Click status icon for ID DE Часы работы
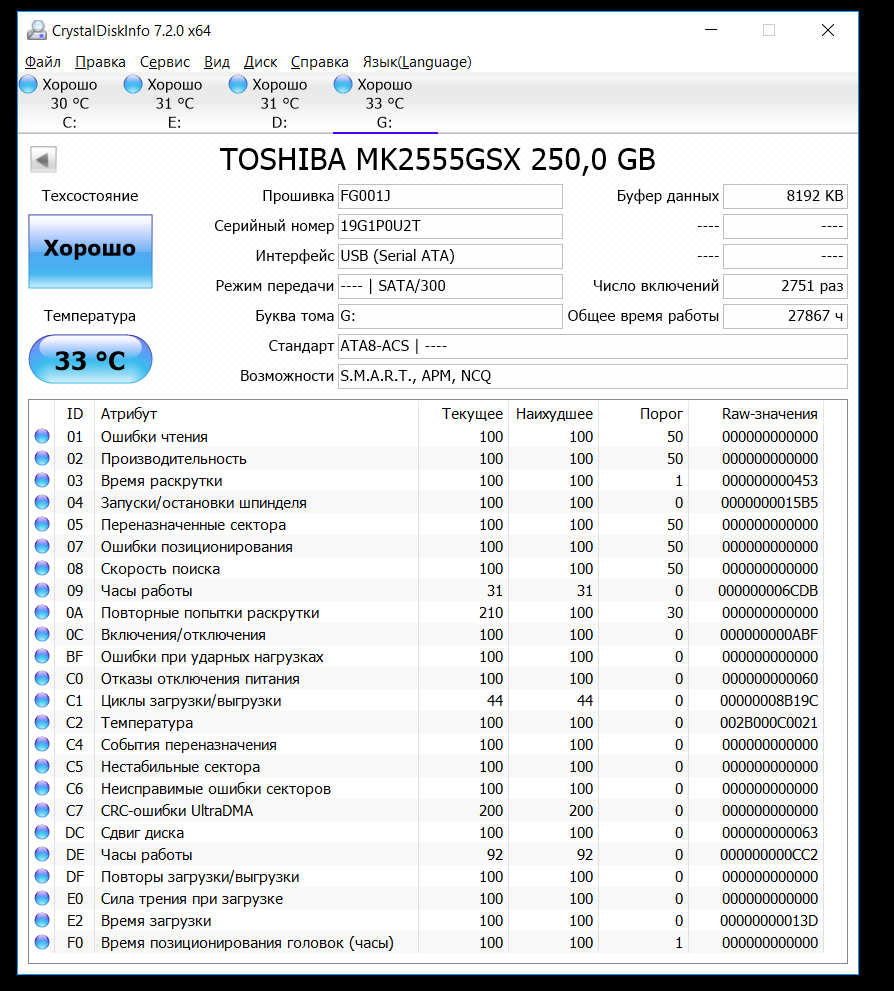The image size is (894, 991). [x=42, y=854]
